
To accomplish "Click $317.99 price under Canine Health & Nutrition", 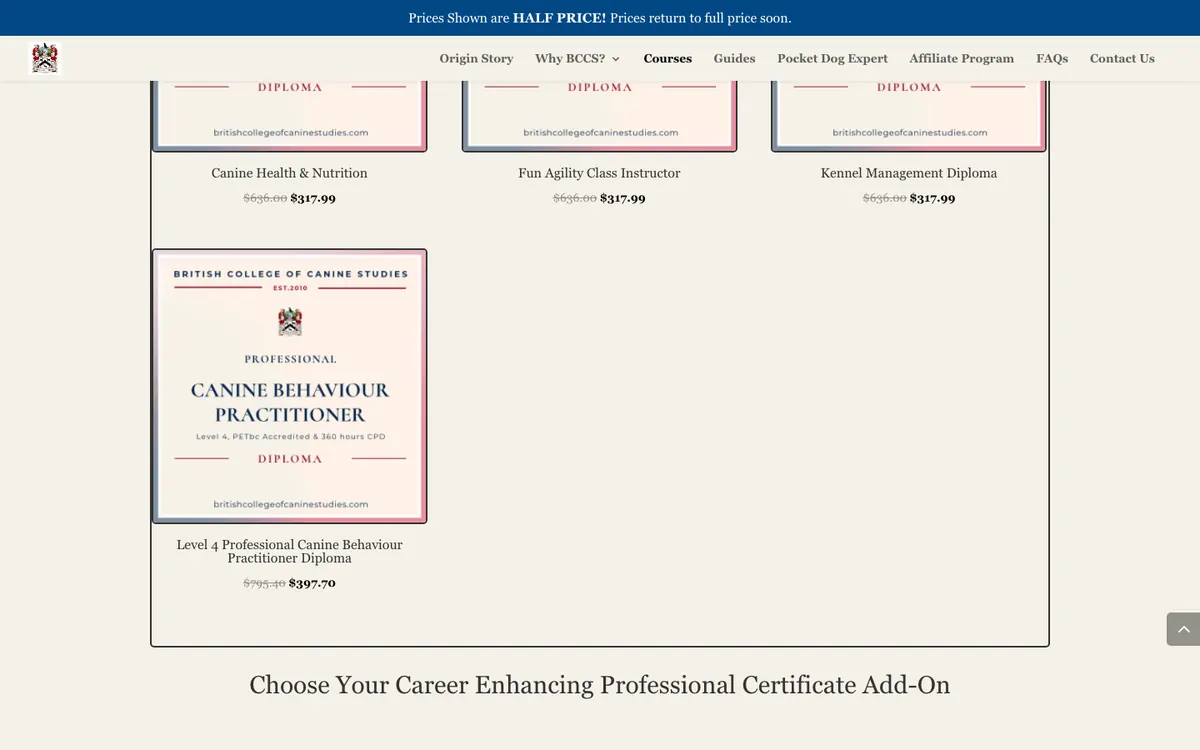I will [313, 198].
